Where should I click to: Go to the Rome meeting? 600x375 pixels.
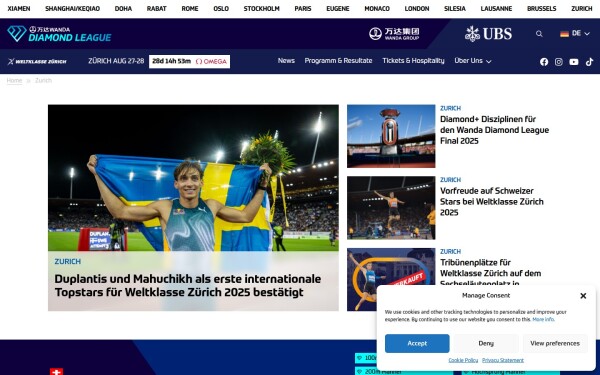click(x=190, y=8)
